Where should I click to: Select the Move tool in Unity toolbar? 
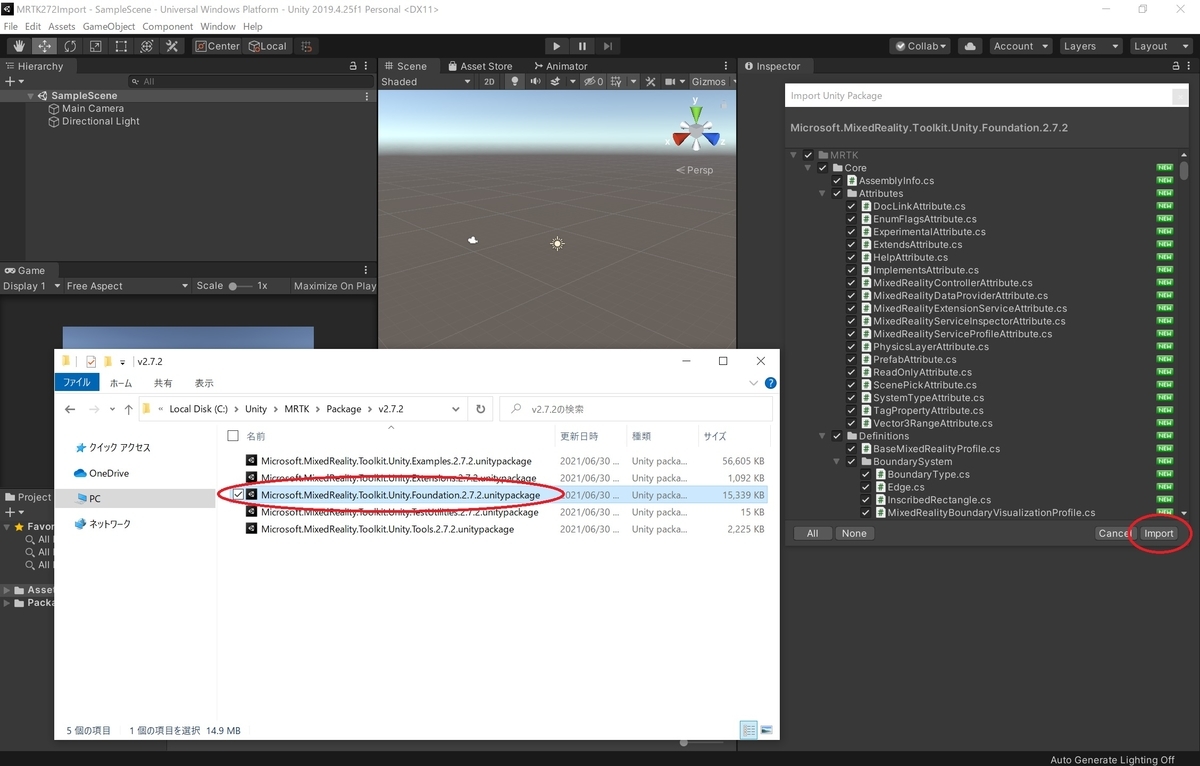[x=45, y=46]
